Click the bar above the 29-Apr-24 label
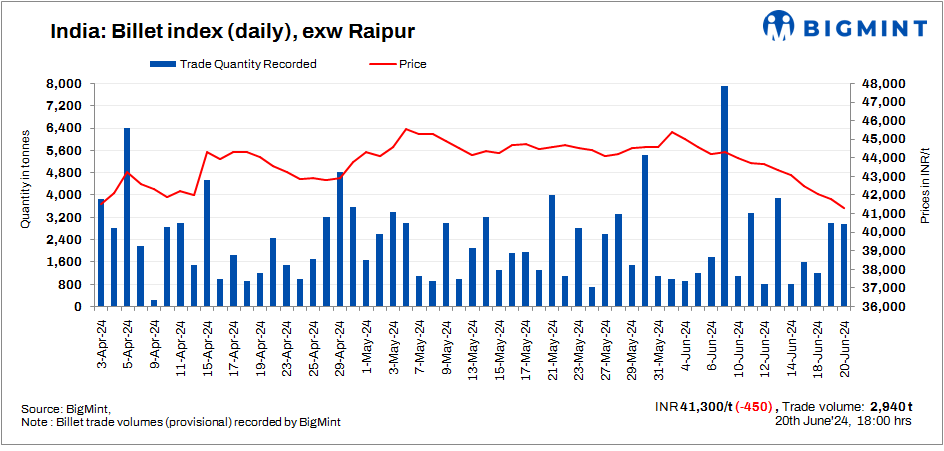This screenshot has height=451, width=944. pyautogui.click(x=340, y=240)
